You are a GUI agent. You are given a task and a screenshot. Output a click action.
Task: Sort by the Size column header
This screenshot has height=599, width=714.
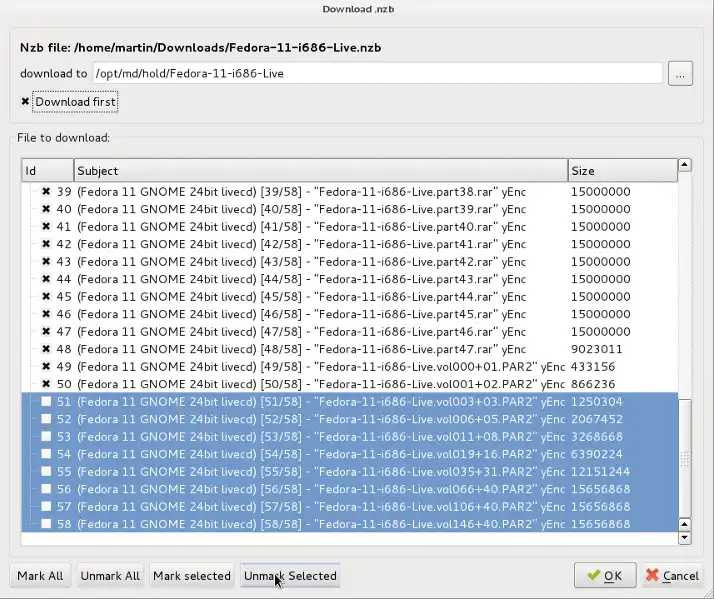click(x=622, y=171)
